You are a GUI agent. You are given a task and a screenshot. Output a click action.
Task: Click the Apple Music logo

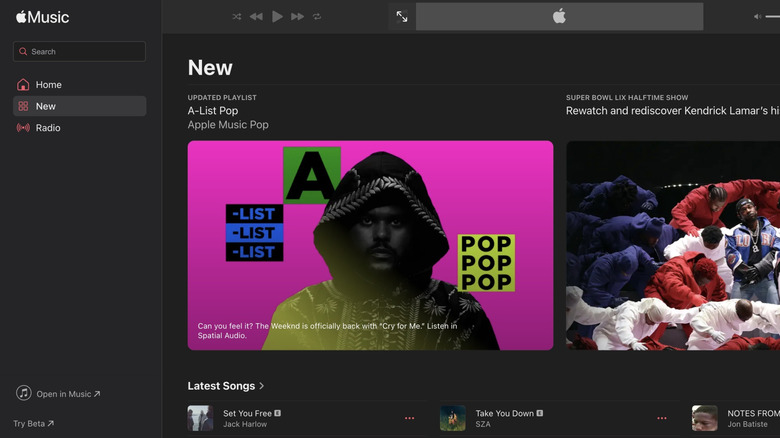point(42,17)
